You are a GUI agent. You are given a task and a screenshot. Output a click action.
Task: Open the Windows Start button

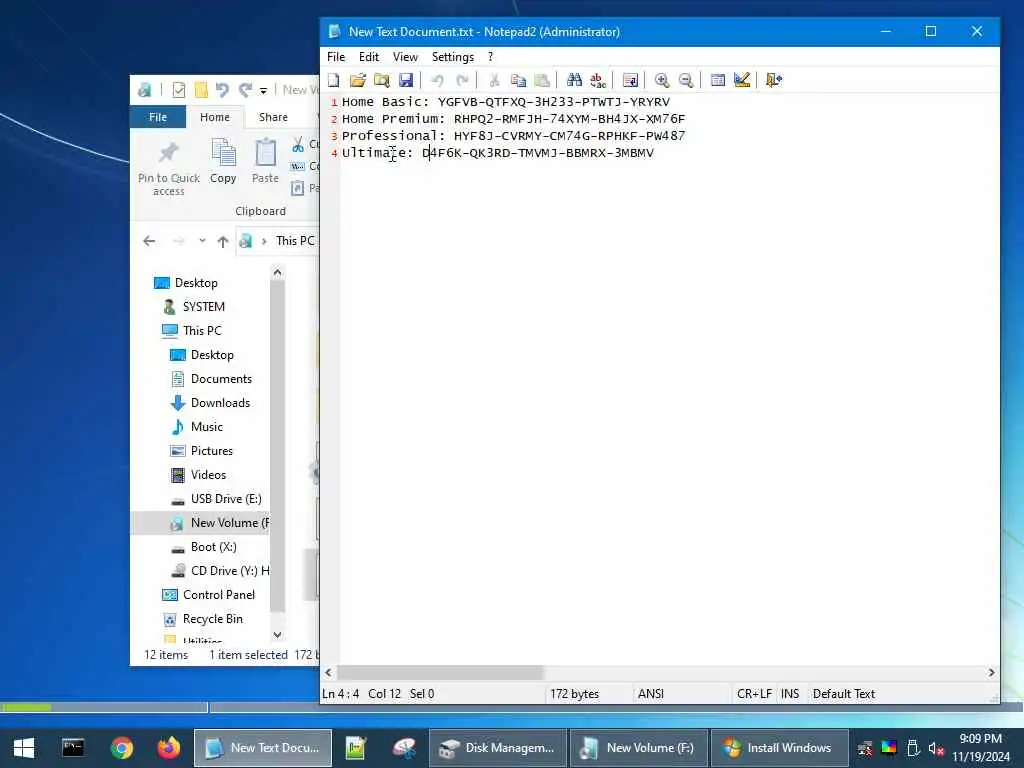point(24,748)
